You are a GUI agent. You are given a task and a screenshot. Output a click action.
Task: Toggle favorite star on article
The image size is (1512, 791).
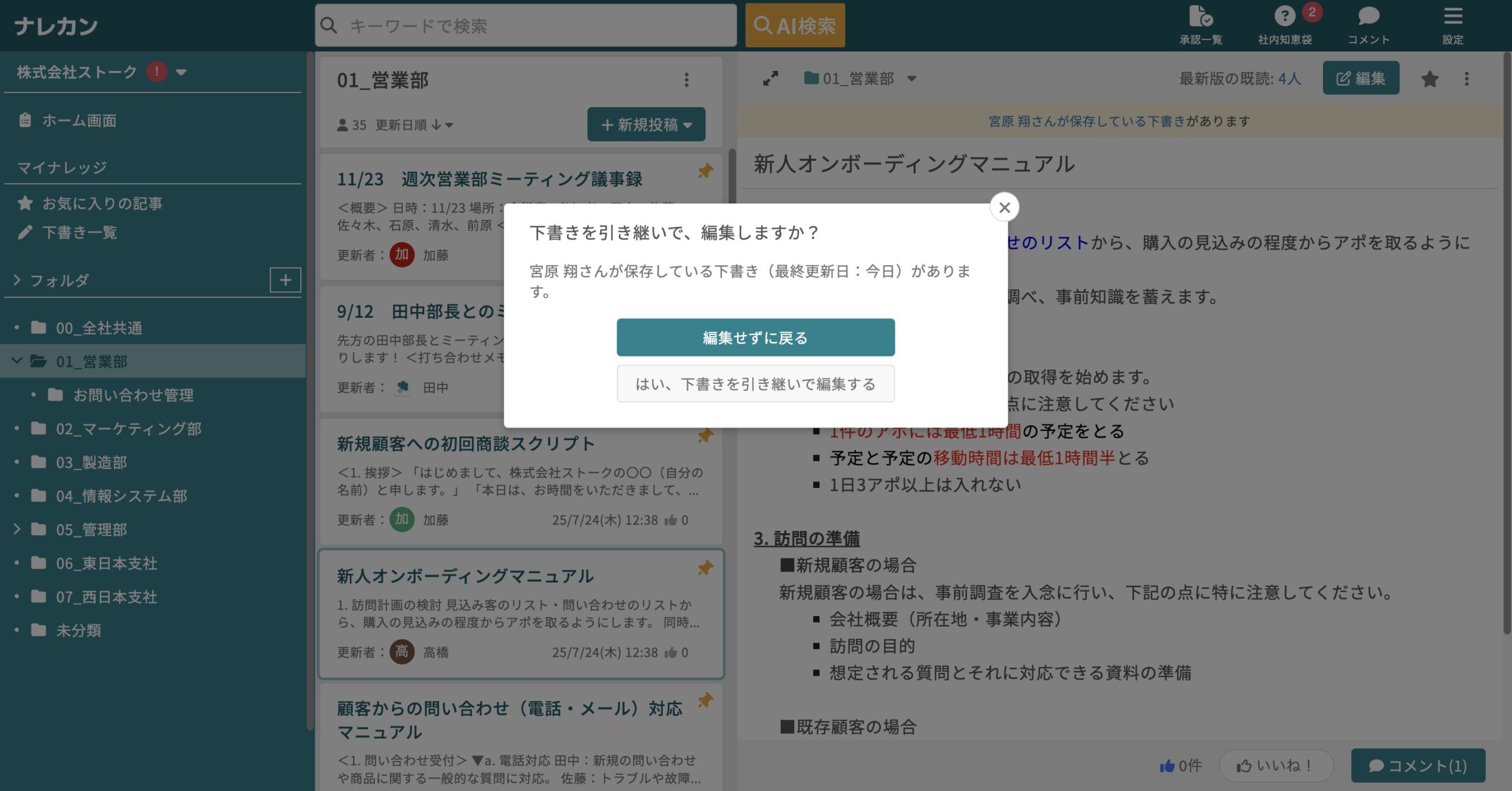[x=1429, y=79]
